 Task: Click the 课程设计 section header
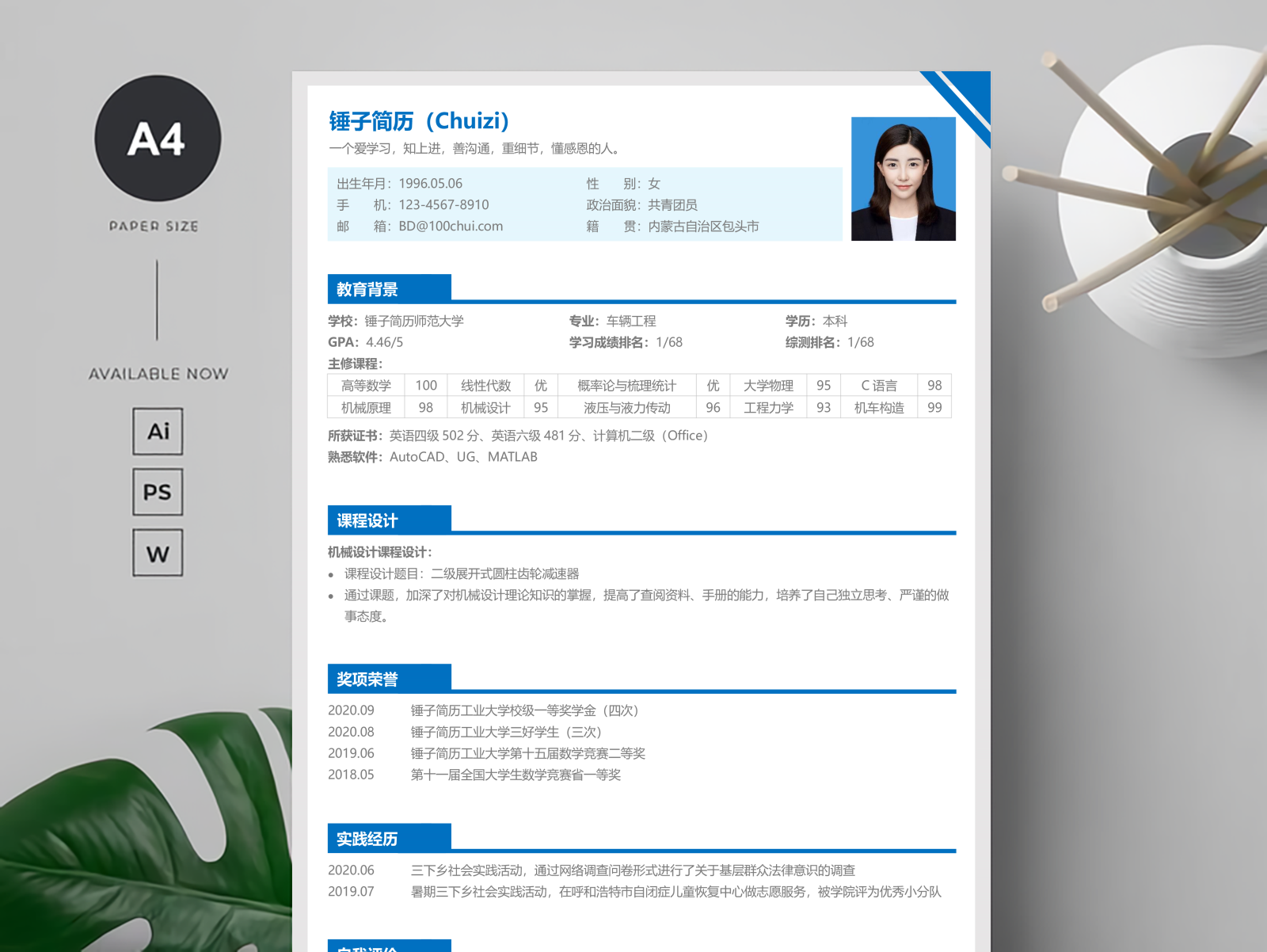[390, 520]
